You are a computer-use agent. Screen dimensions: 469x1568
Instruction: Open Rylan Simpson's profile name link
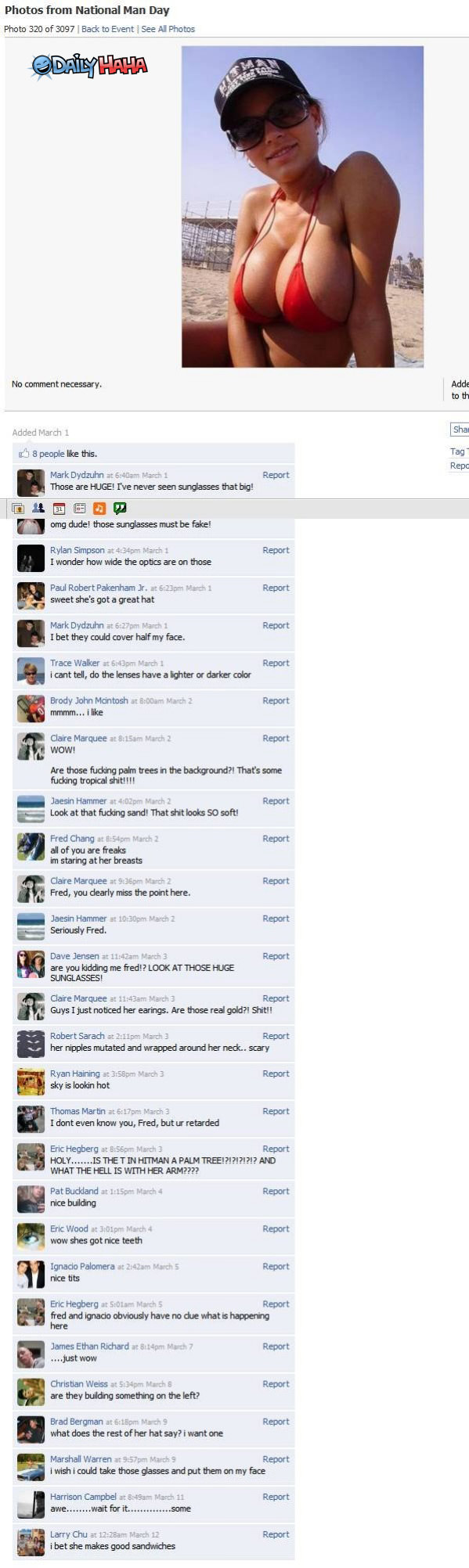point(77,550)
